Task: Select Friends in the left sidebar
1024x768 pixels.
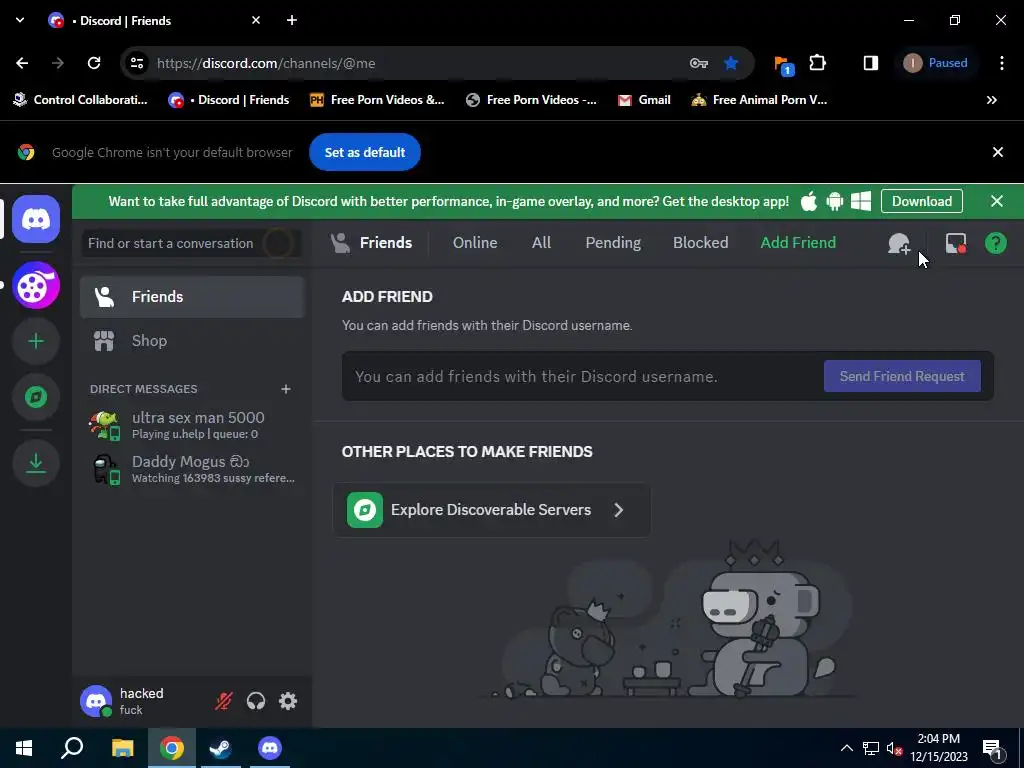Action: (x=192, y=296)
